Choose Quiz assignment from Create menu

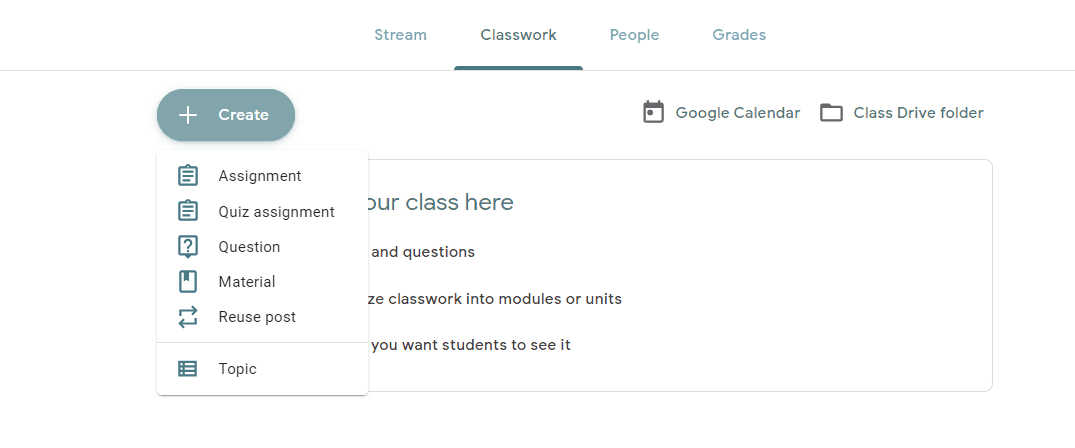pyautogui.click(x=276, y=212)
